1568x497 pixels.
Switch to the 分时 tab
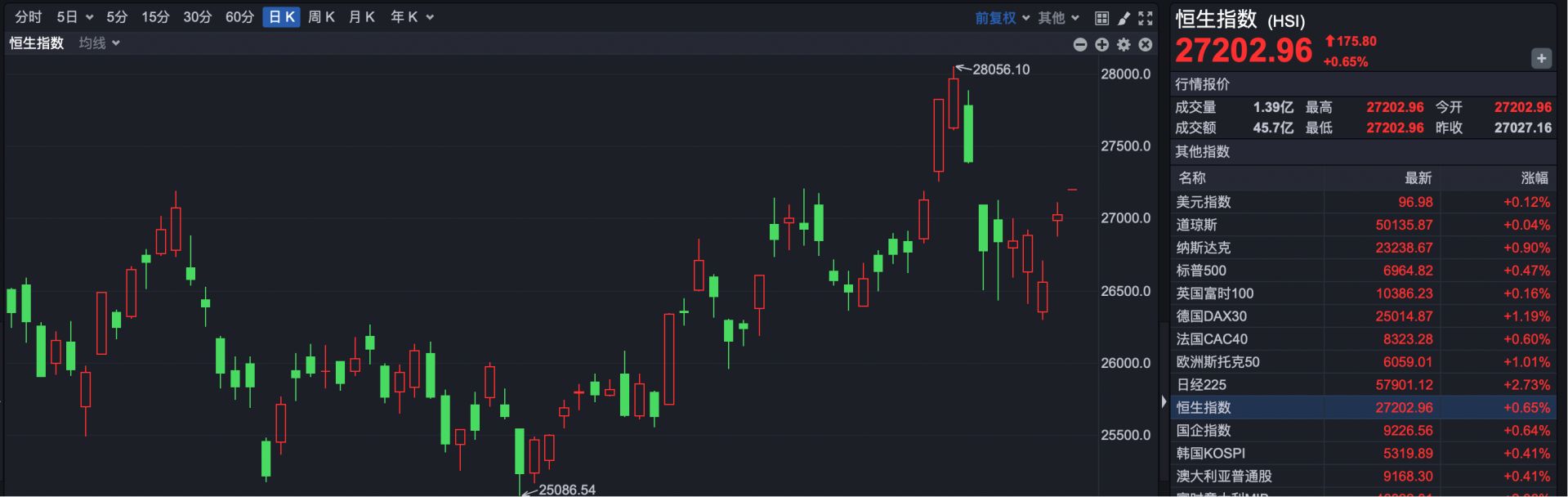click(28, 17)
